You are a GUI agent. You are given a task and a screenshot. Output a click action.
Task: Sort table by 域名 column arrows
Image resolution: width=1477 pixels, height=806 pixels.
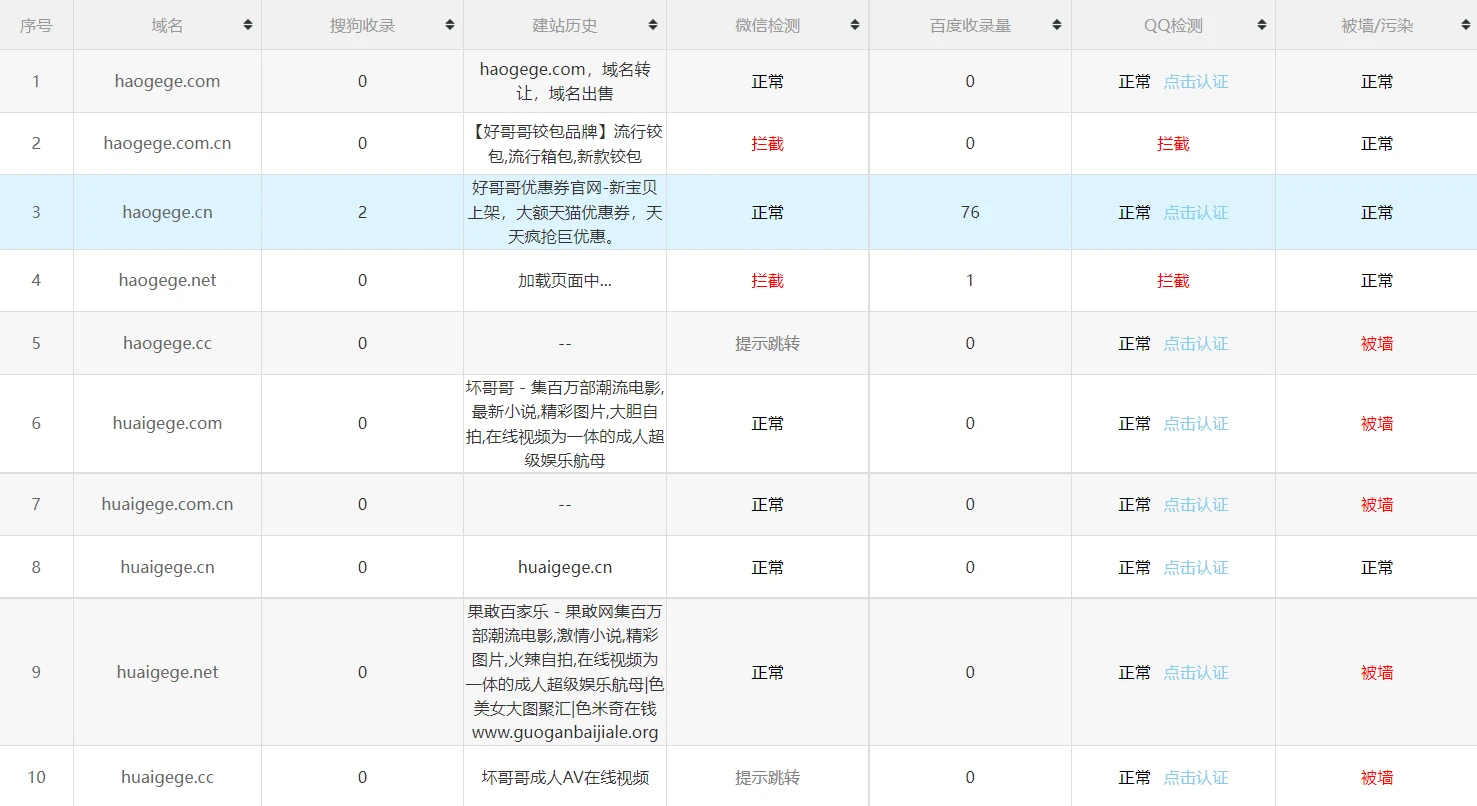click(248, 25)
